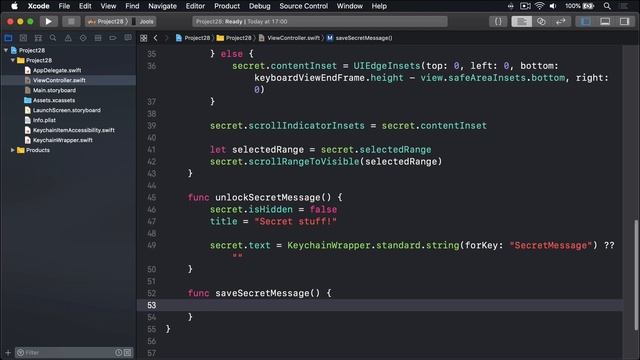Show the Source Control navigator
Viewport: 640px width, 360px height.
pyautogui.click(x=23, y=38)
